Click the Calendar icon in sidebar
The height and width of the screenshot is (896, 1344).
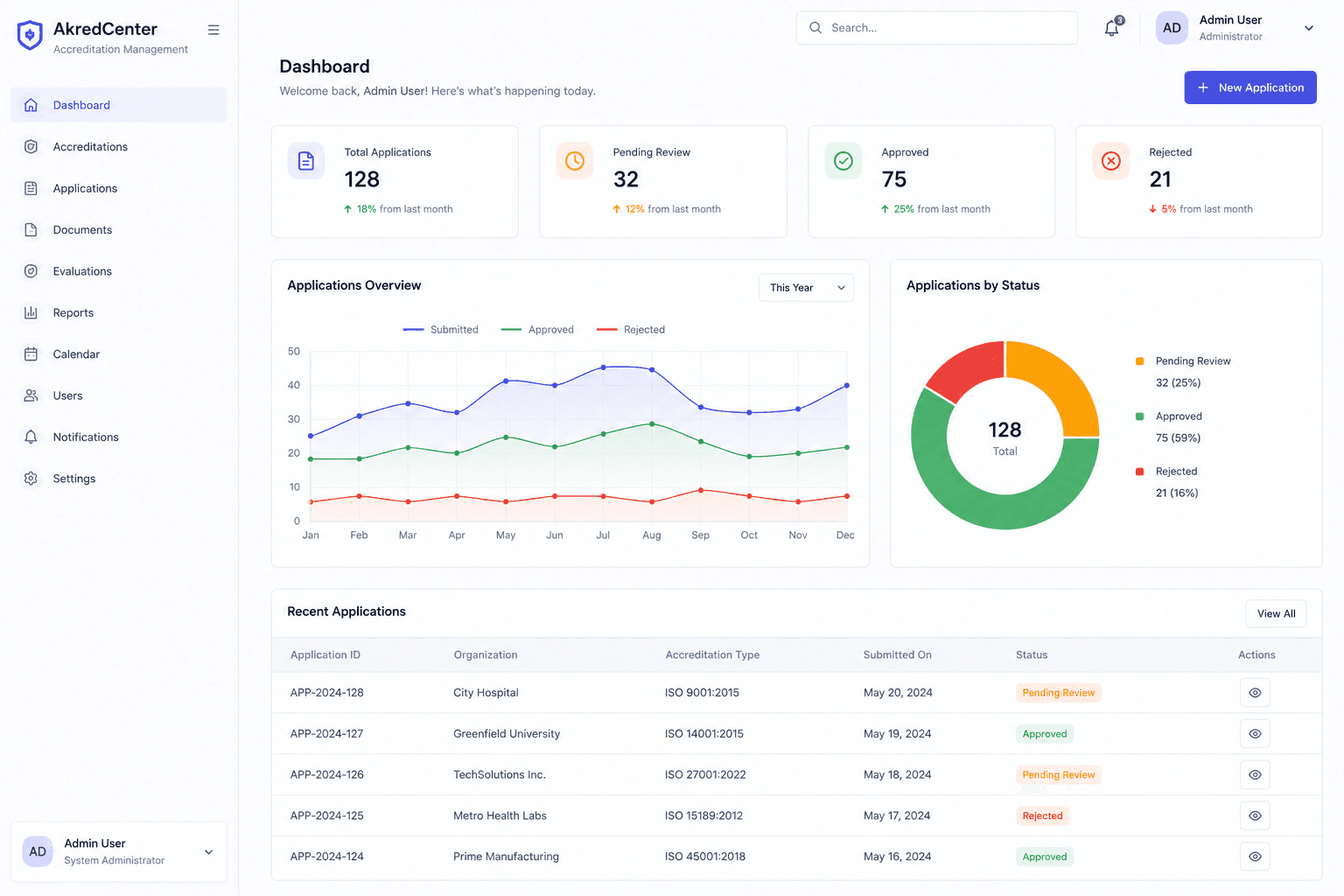31,354
